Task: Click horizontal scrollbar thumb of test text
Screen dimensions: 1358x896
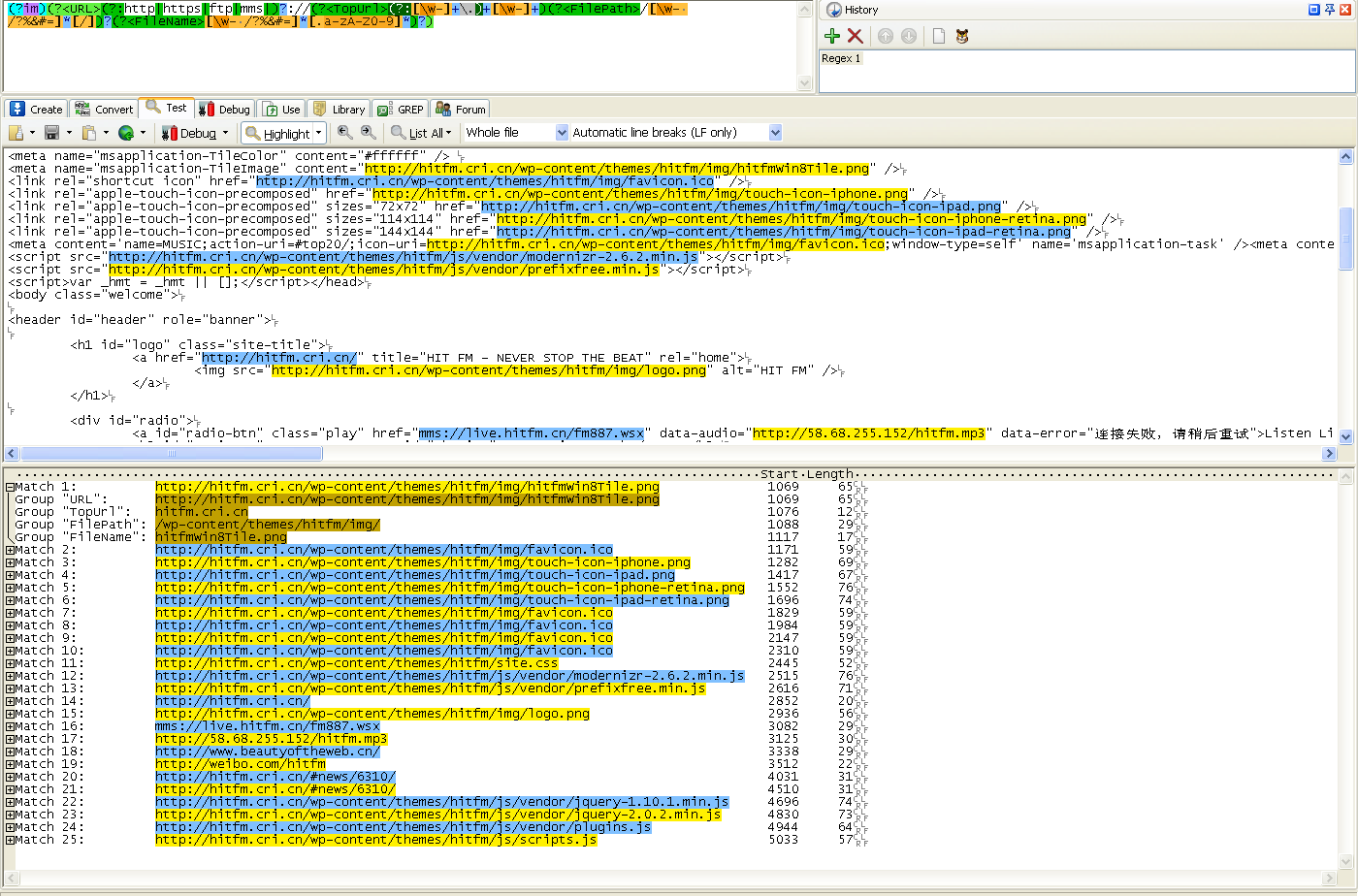Action: (172, 453)
